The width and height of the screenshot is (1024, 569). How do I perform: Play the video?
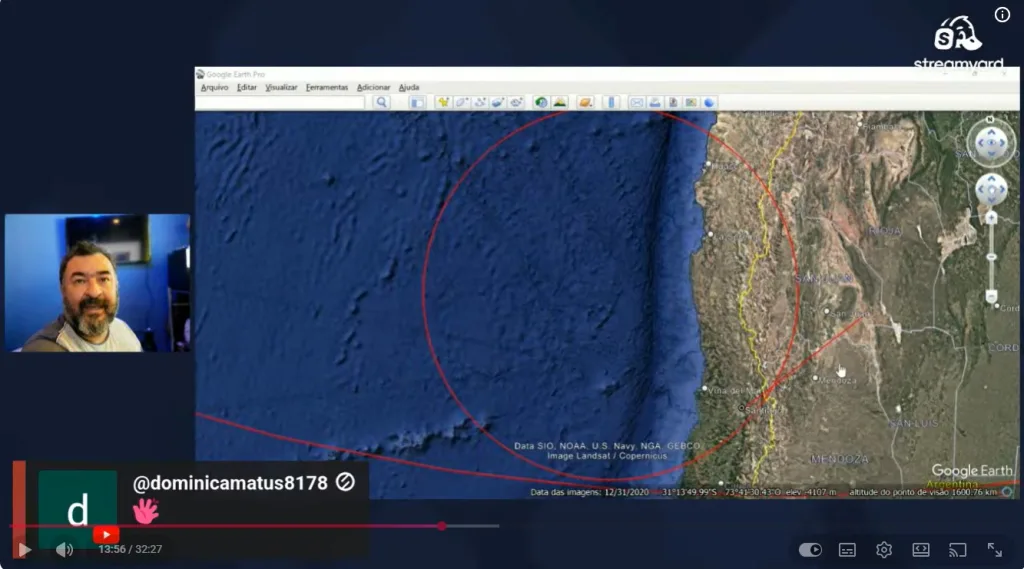[x=25, y=550]
